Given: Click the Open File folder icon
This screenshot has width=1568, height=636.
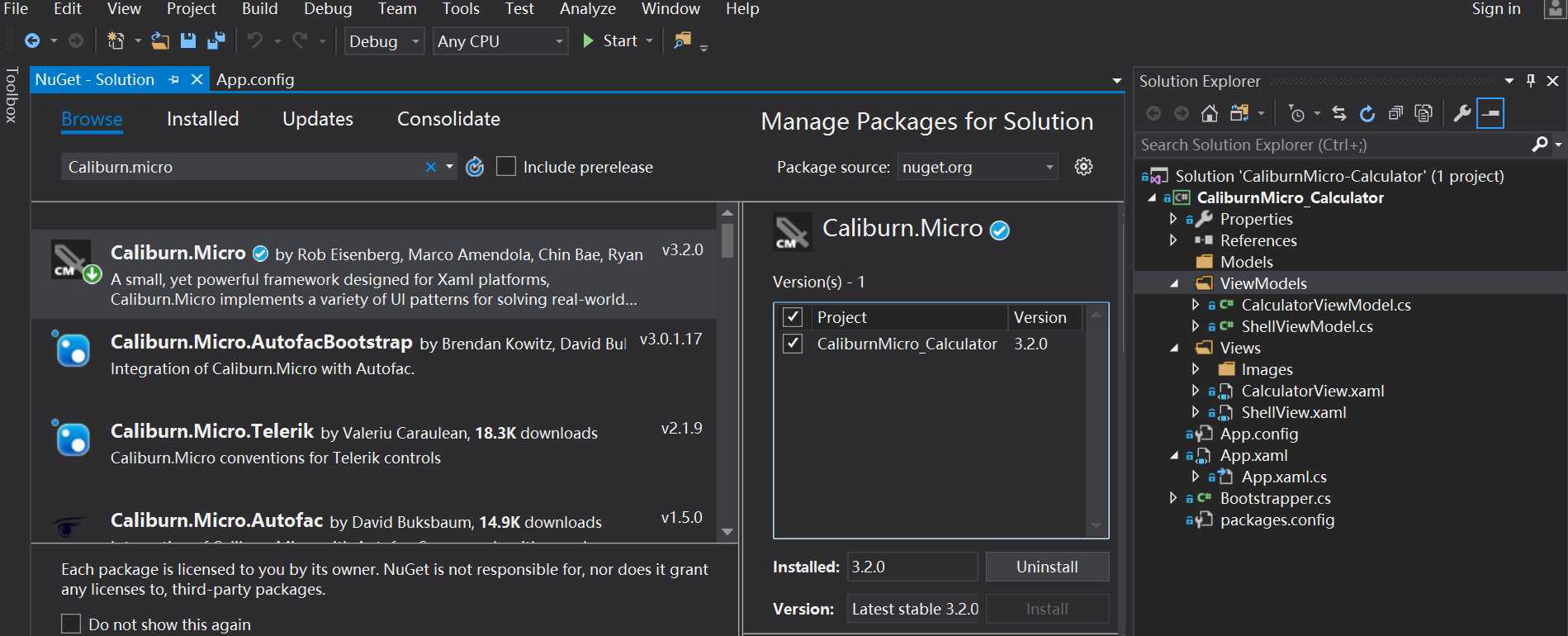Looking at the screenshot, I should pyautogui.click(x=160, y=40).
